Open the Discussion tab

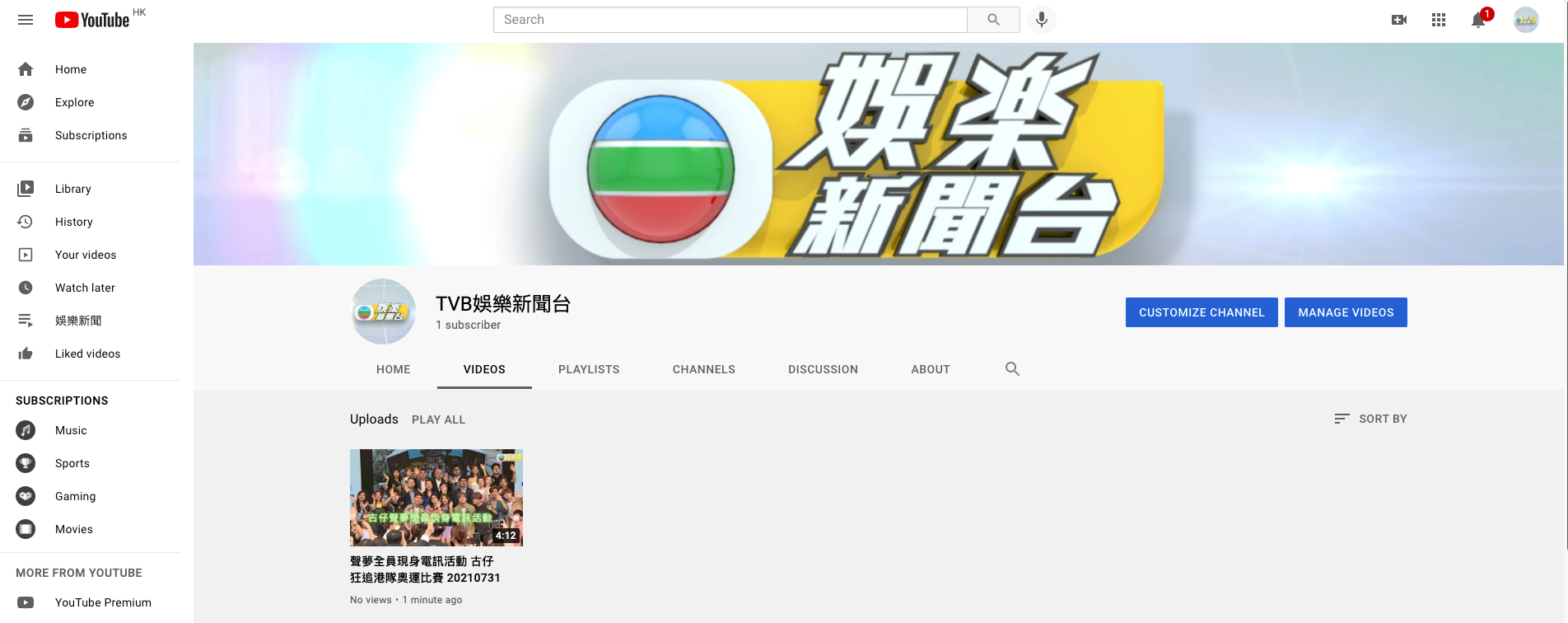[824, 369]
